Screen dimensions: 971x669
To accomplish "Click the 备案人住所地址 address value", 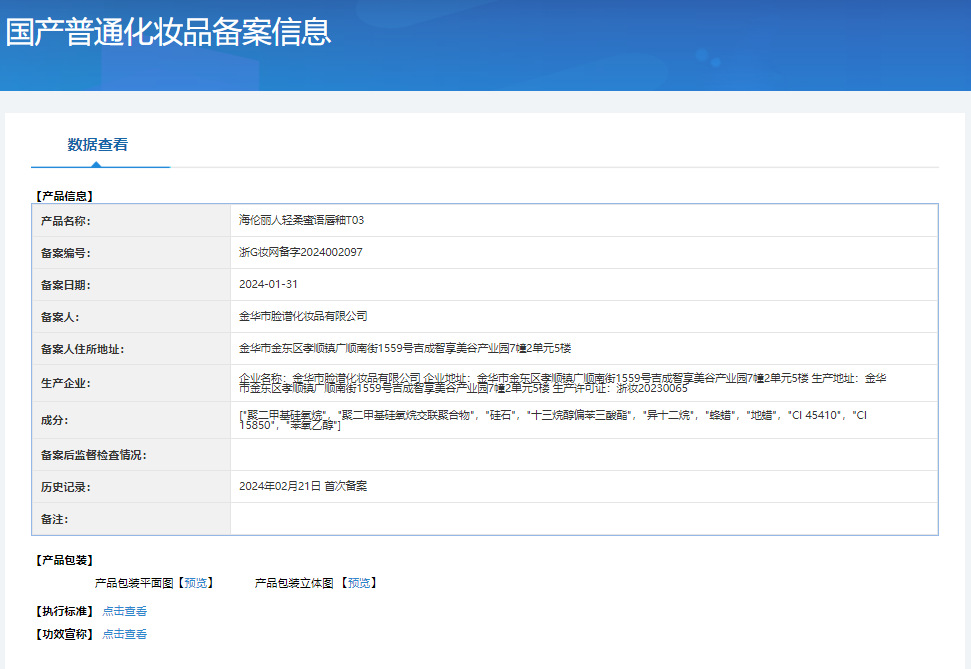I will 404,349.
